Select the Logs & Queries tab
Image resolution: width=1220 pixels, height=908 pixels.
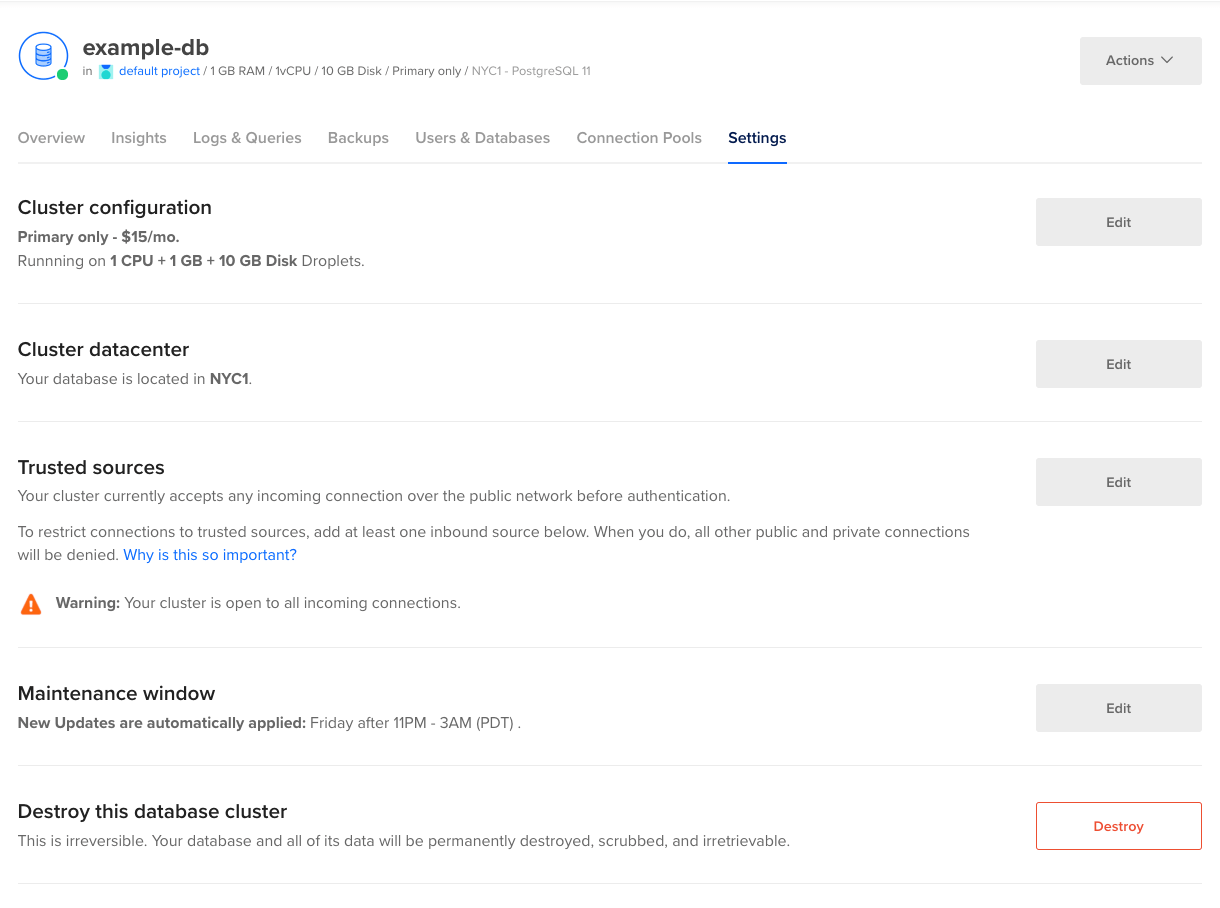point(247,138)
